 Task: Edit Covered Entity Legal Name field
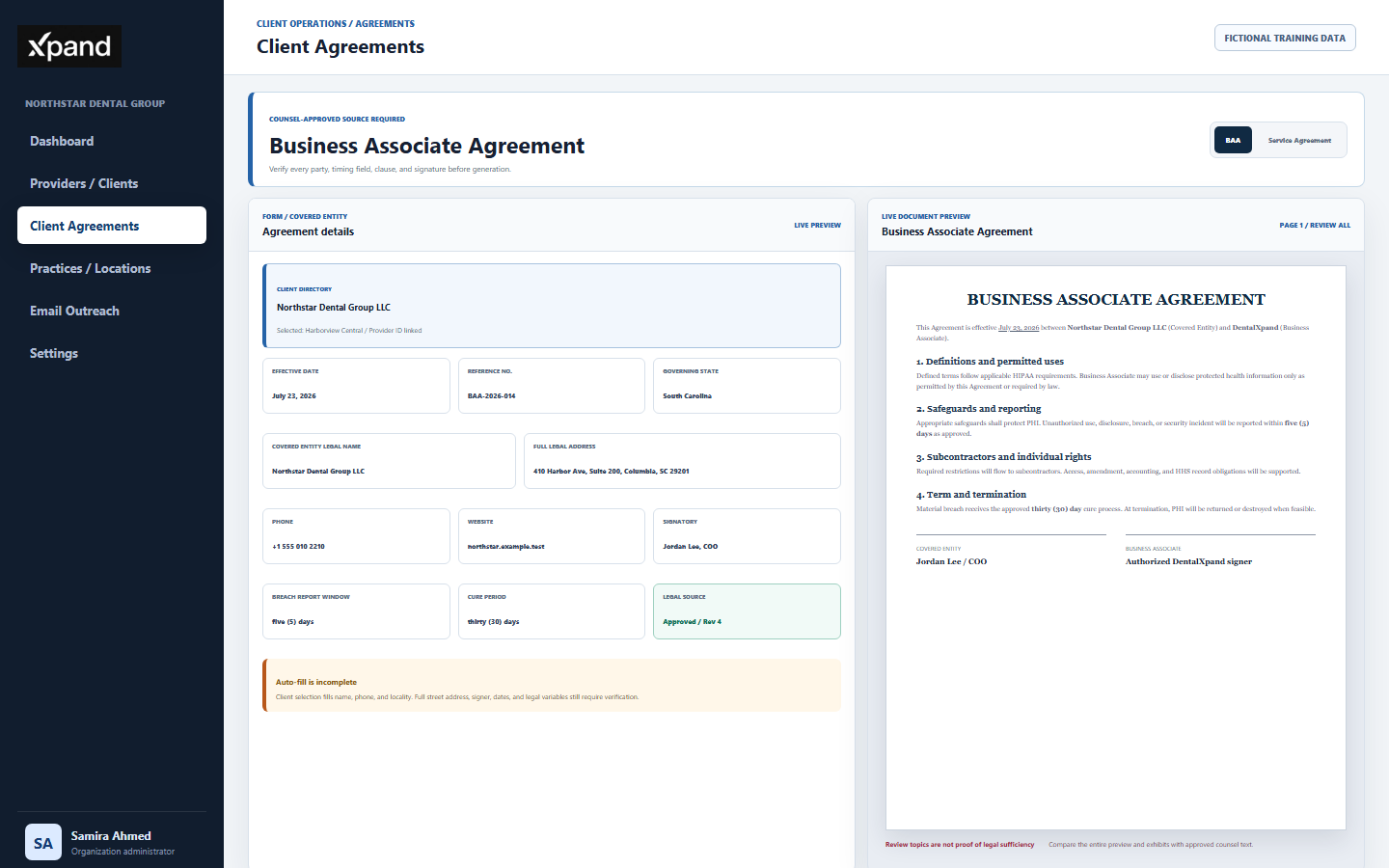(x=389, y=461)
